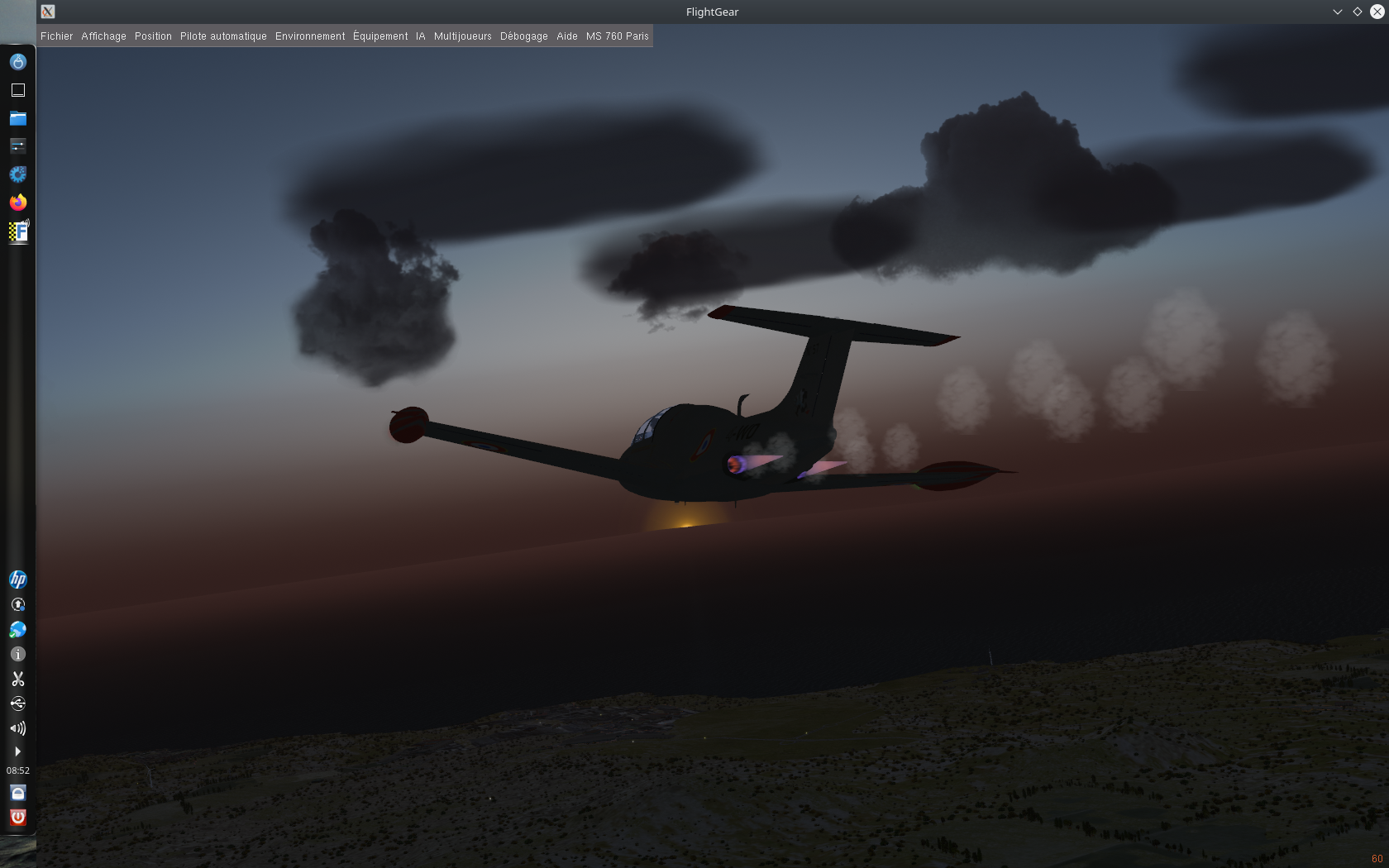Expand hidden tray icons with the arrow
The width and height of the screenshot is (1389, 868).
point(18,751)
